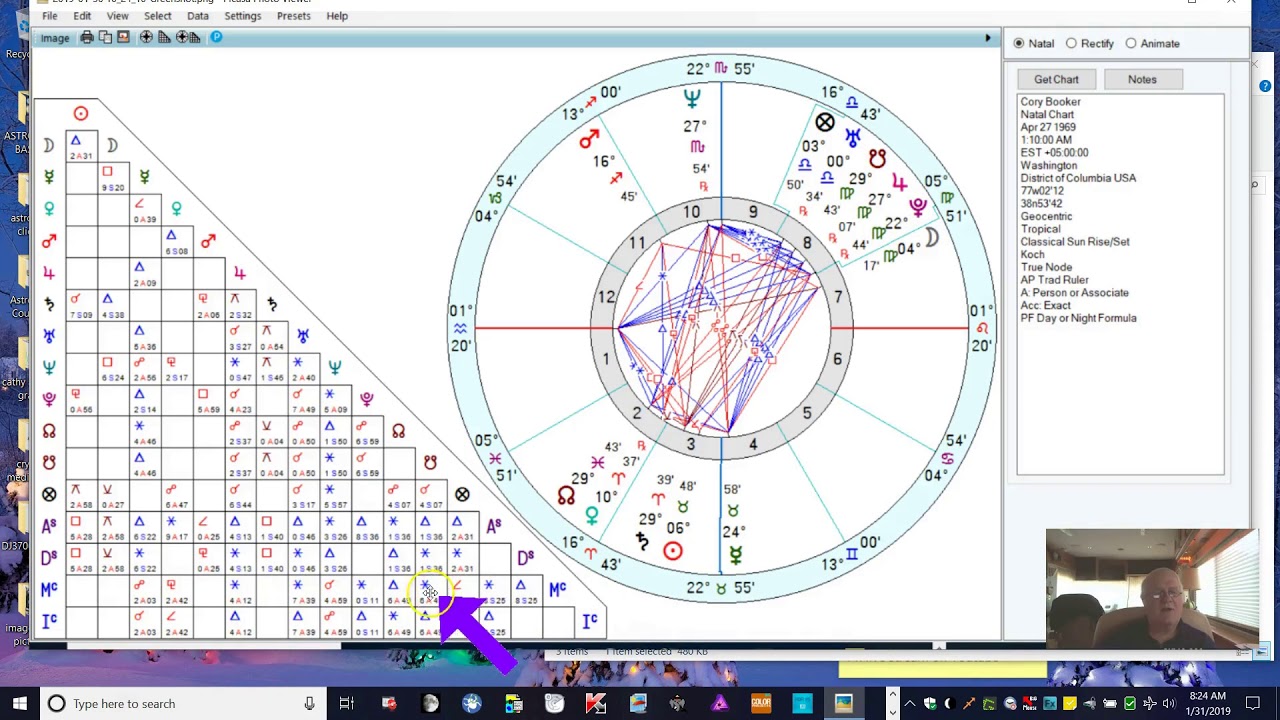Screen dimensions: 1280x720
Task: Open the Data menu
Action: 198,16
